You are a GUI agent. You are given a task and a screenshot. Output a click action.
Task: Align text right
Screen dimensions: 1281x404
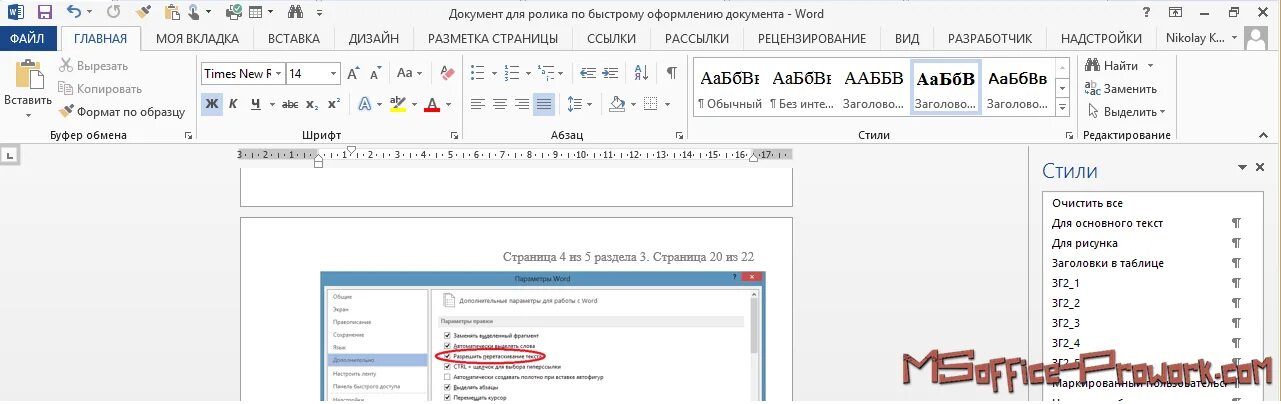point(522,104)
